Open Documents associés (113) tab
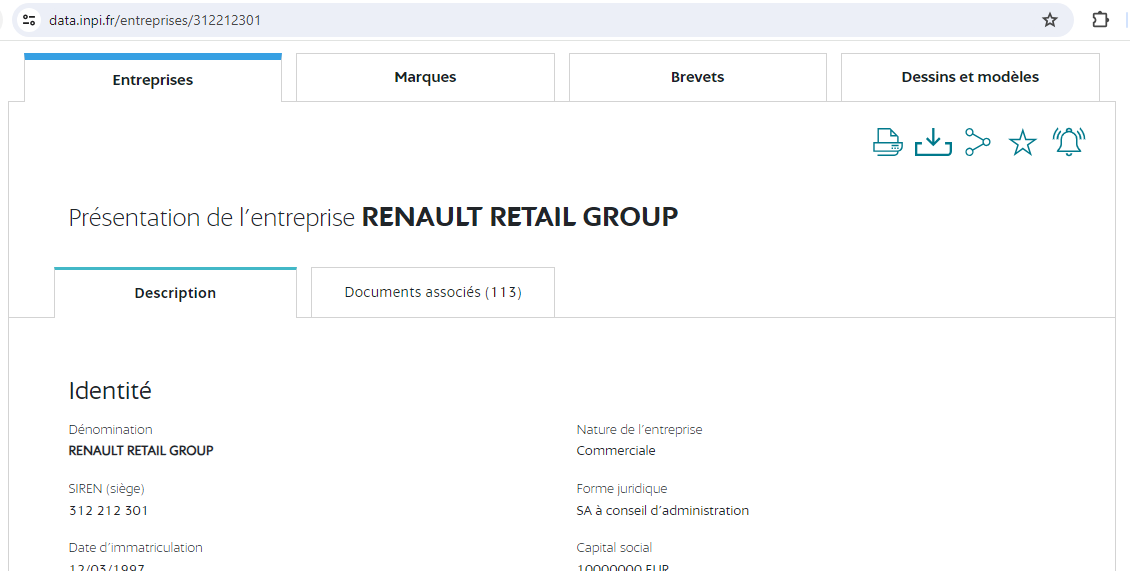Viewport: 1130px width, 571px height. pos(433,292)
